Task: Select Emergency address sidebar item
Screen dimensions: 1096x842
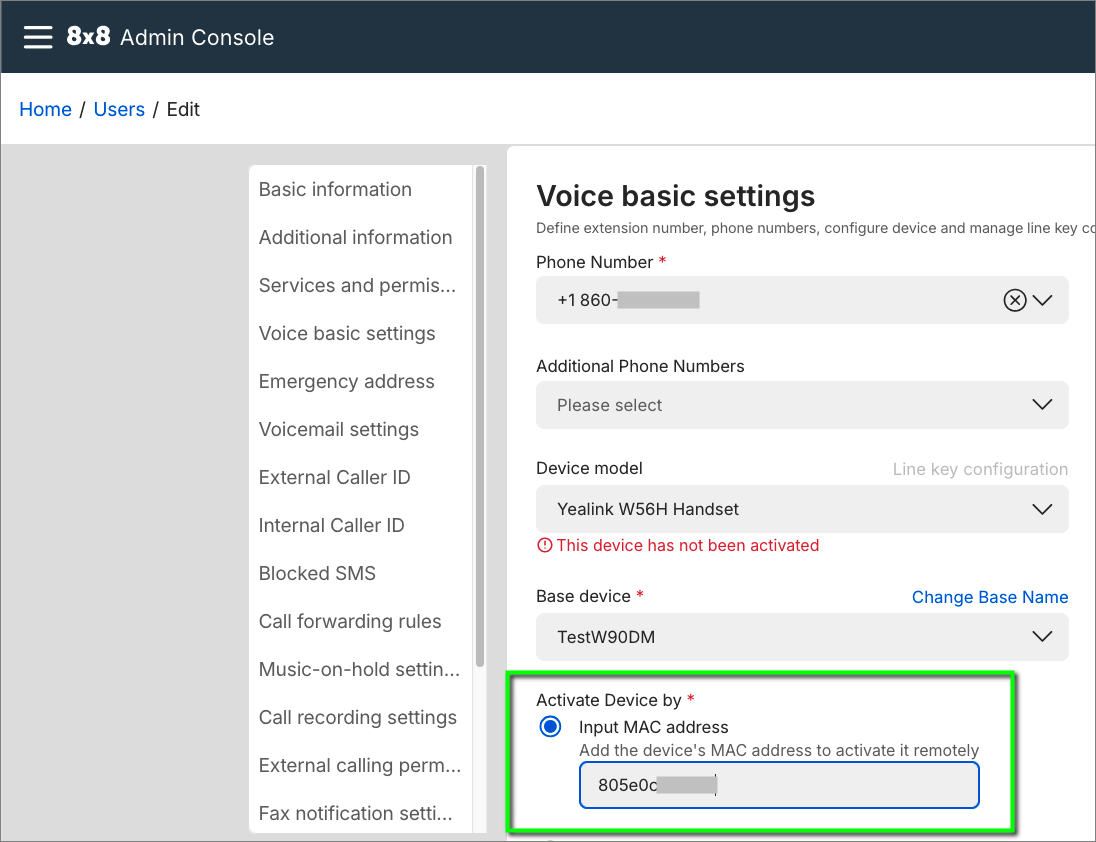Action: click(346, 381)
